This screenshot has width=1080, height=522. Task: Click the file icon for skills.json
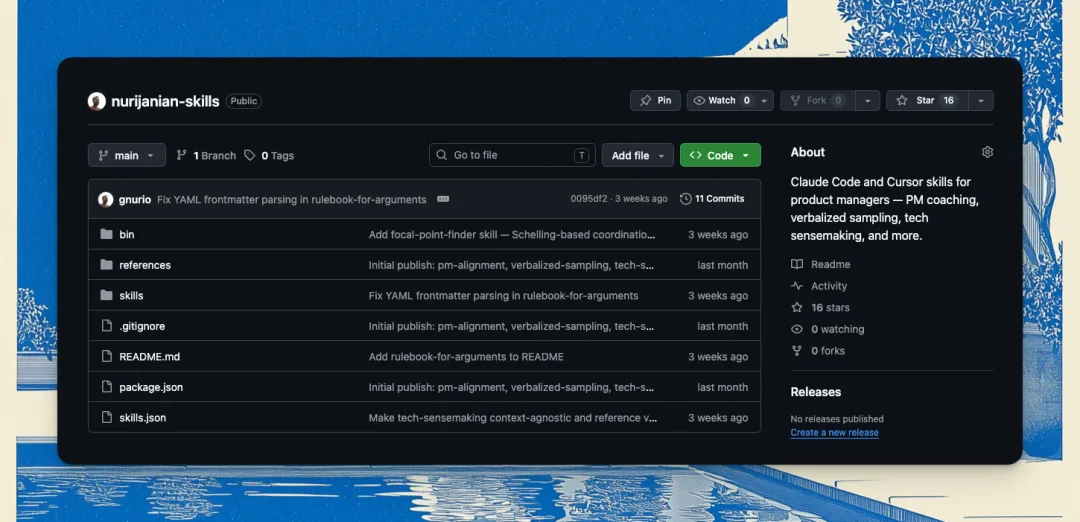(x=106, y=417)
